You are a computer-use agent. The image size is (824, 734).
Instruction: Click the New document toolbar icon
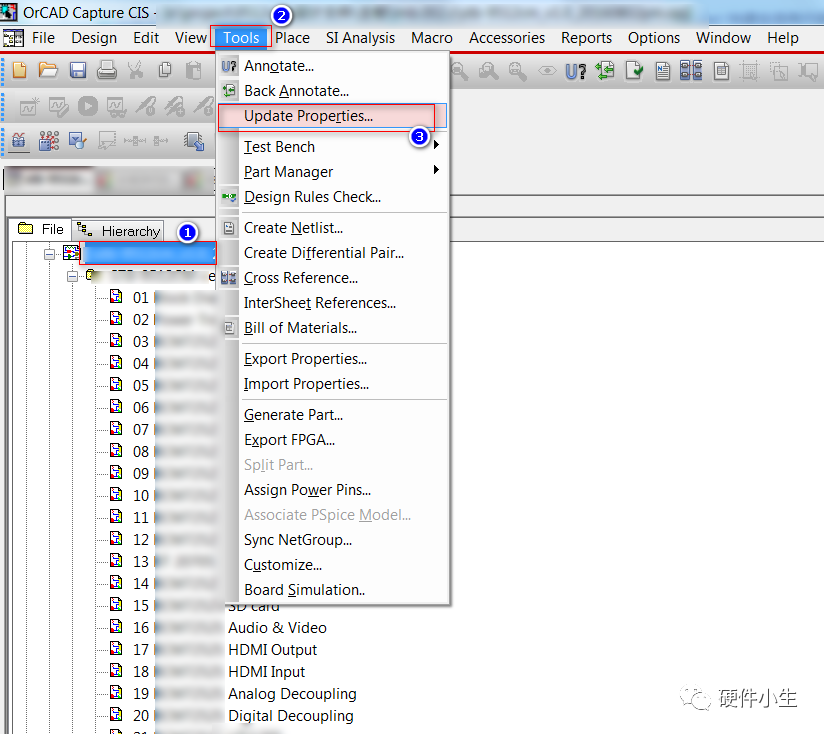pyautogui.click(x=19, y=70)
